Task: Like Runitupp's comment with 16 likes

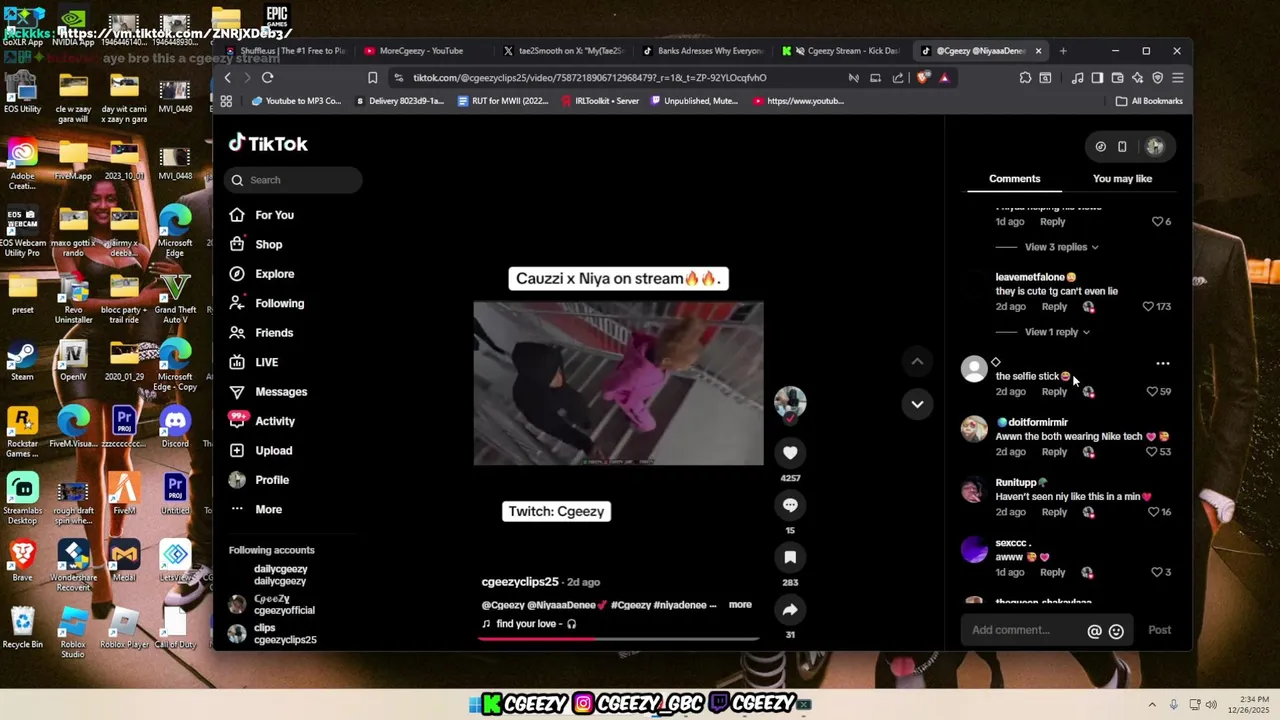Action: (x=1153, y=512)
